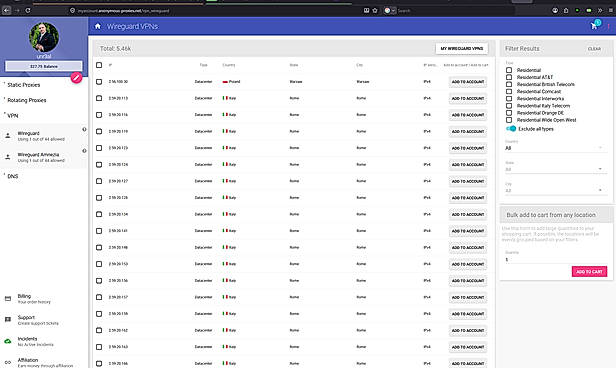Open the browser extensions overflow chevrons

pyautogui.click(x=600, y=11)
